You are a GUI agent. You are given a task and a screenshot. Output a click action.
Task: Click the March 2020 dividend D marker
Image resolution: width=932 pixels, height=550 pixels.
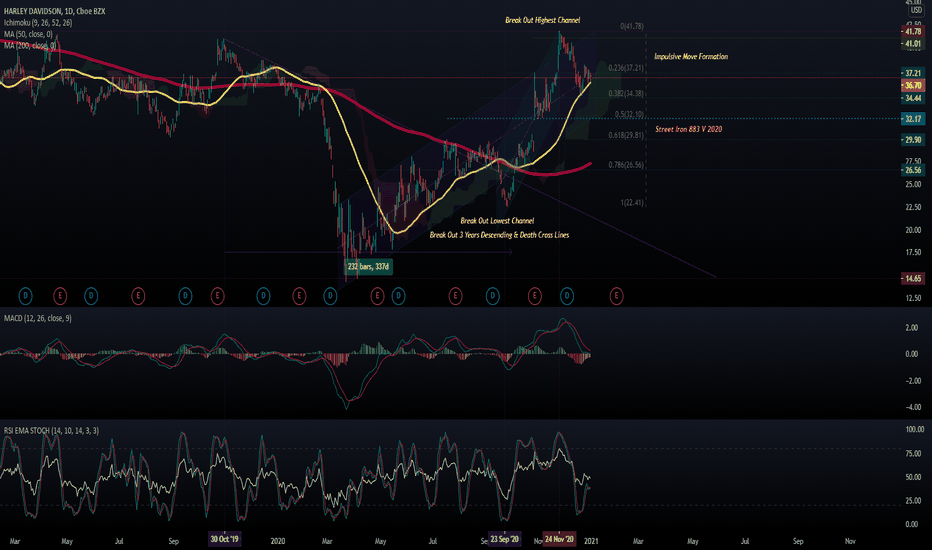tap(330, 296)
